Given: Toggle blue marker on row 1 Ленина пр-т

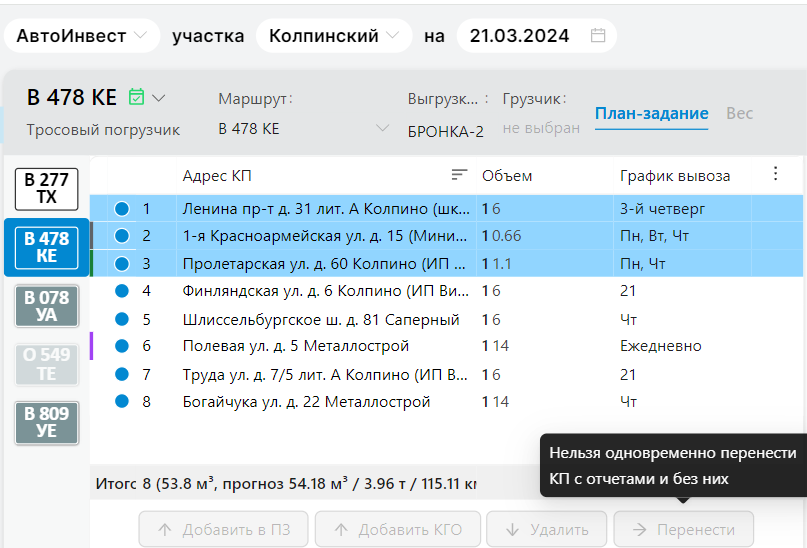Looking at the screenshot, I should click(122, 209).
